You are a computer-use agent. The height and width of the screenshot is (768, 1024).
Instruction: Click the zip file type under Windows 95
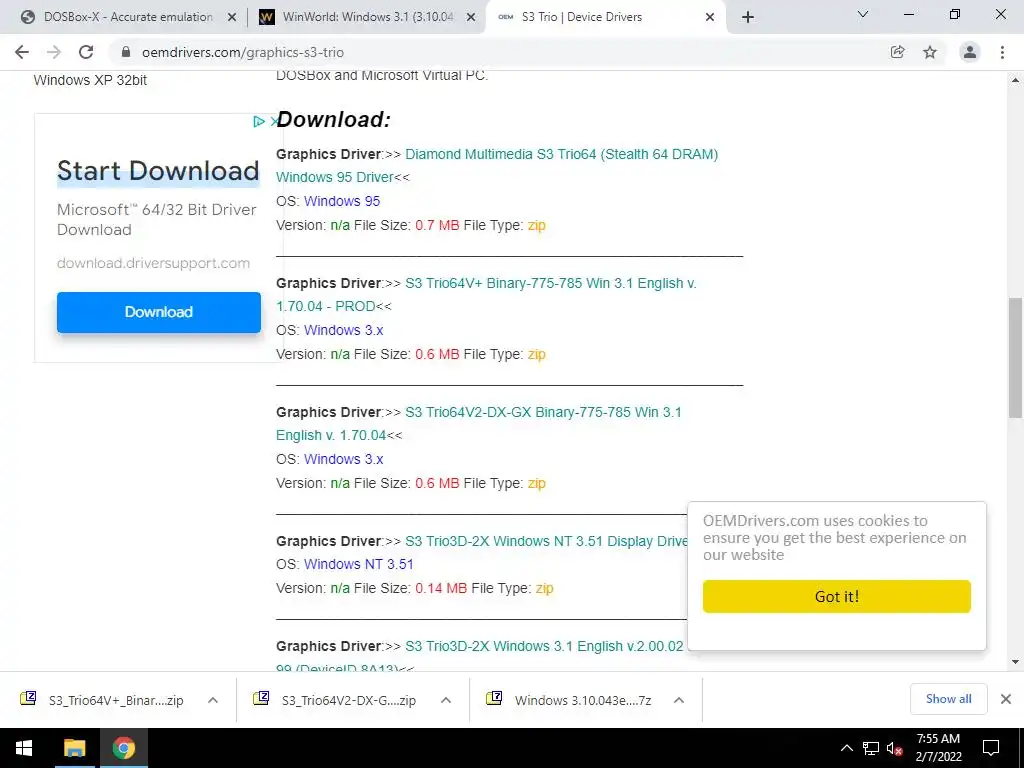coord(537,225)
